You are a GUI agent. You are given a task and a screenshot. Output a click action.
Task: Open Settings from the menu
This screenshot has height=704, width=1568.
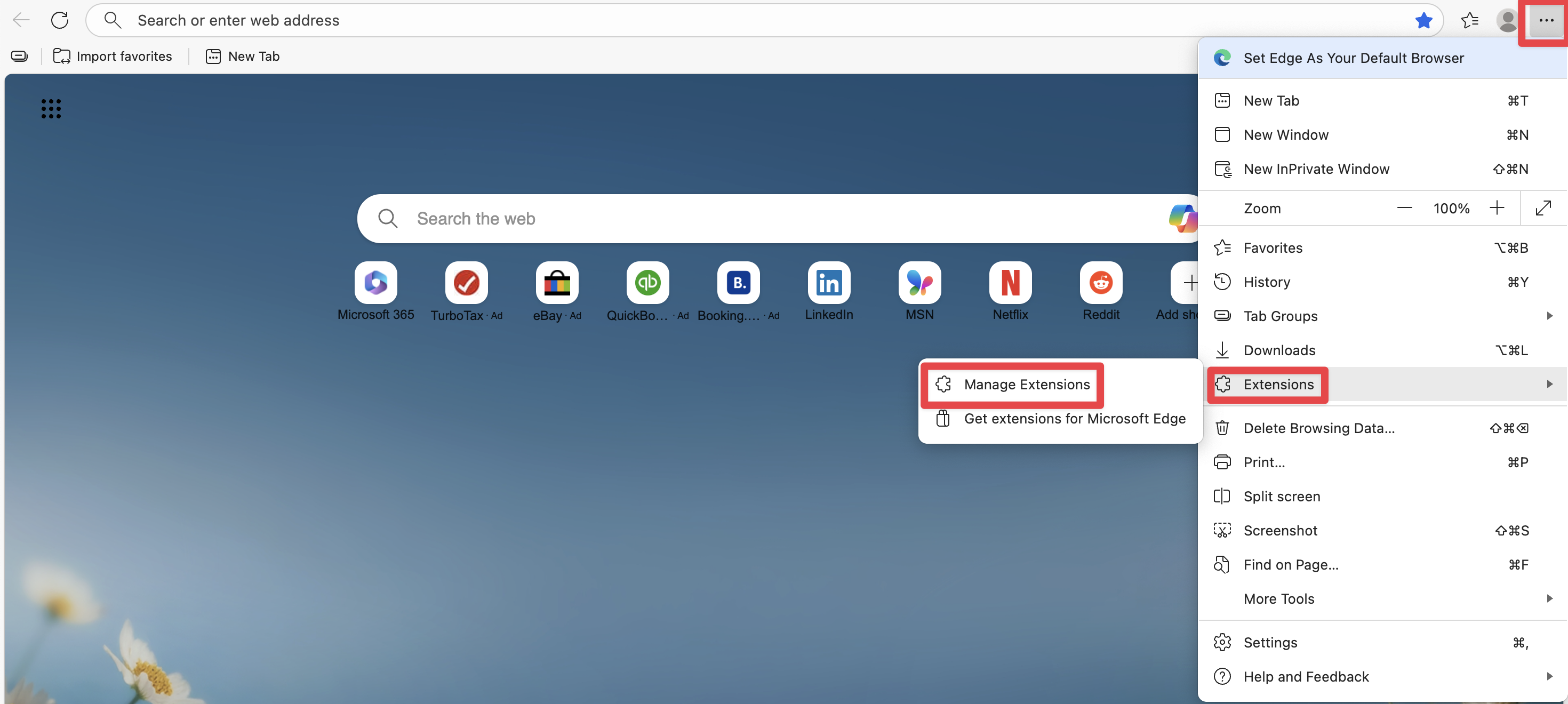point(1270,643)
